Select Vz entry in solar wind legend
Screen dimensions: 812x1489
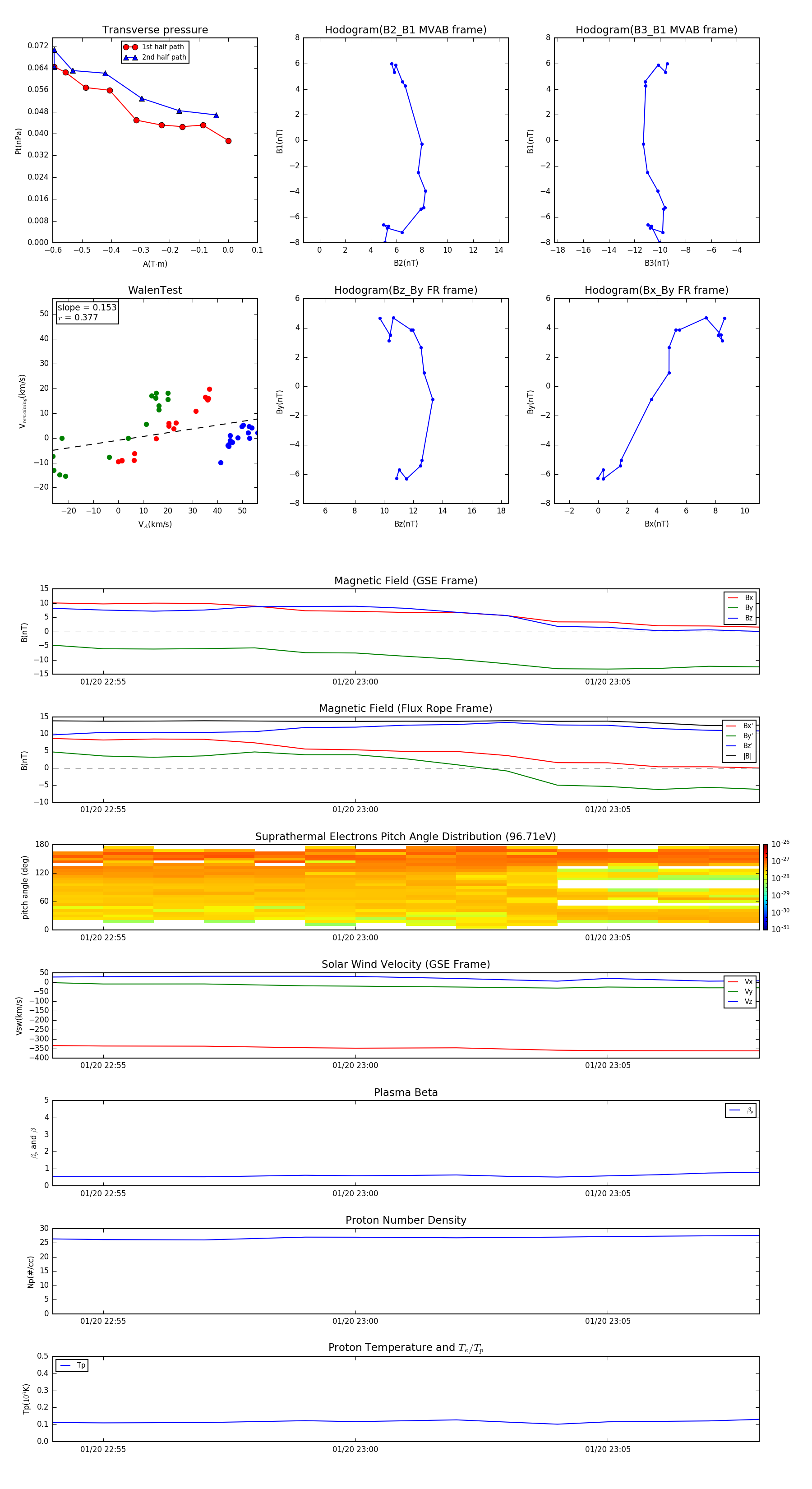[x=740, y=1002]
